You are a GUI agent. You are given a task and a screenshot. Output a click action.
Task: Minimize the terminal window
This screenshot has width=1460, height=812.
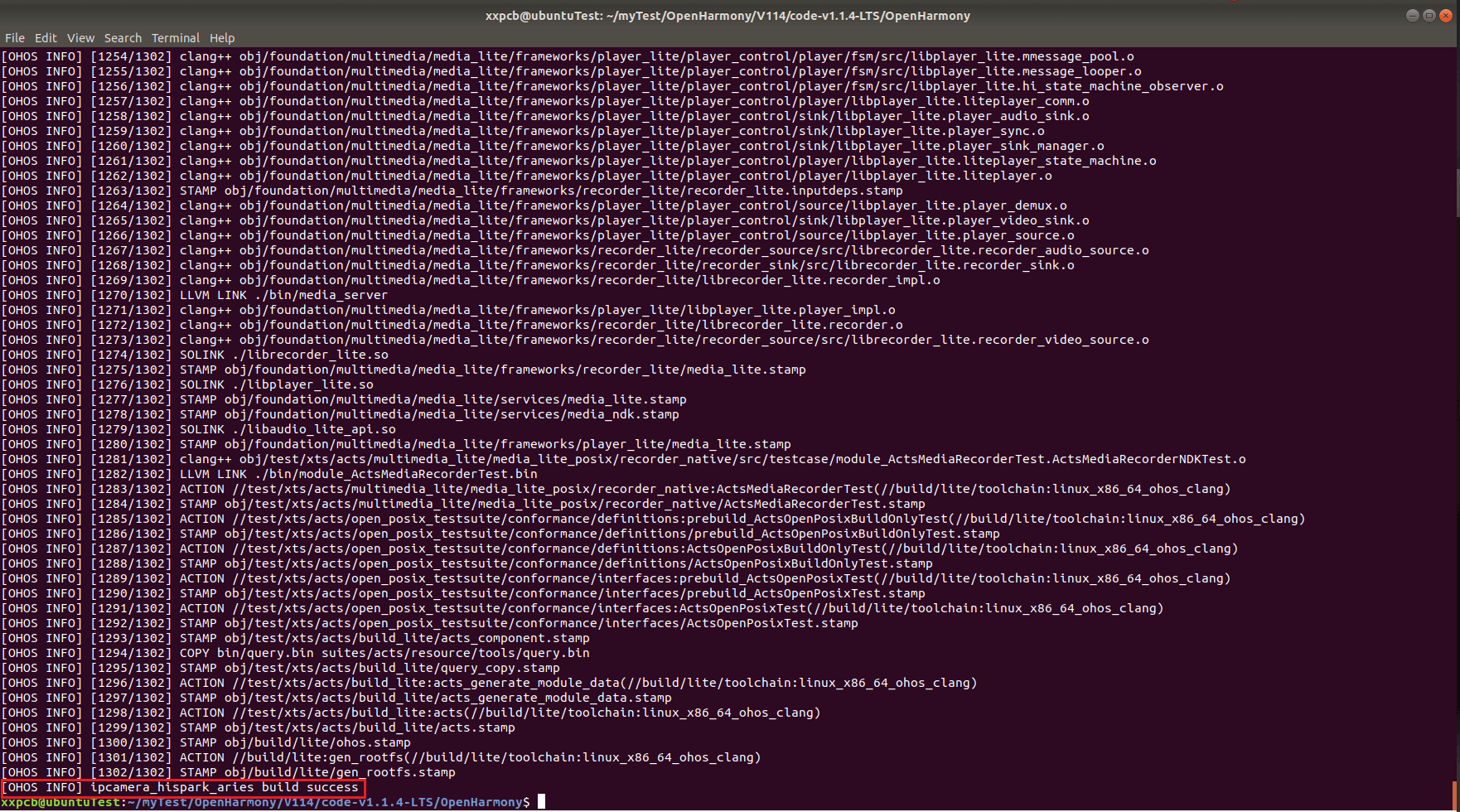click(1412, 16)
